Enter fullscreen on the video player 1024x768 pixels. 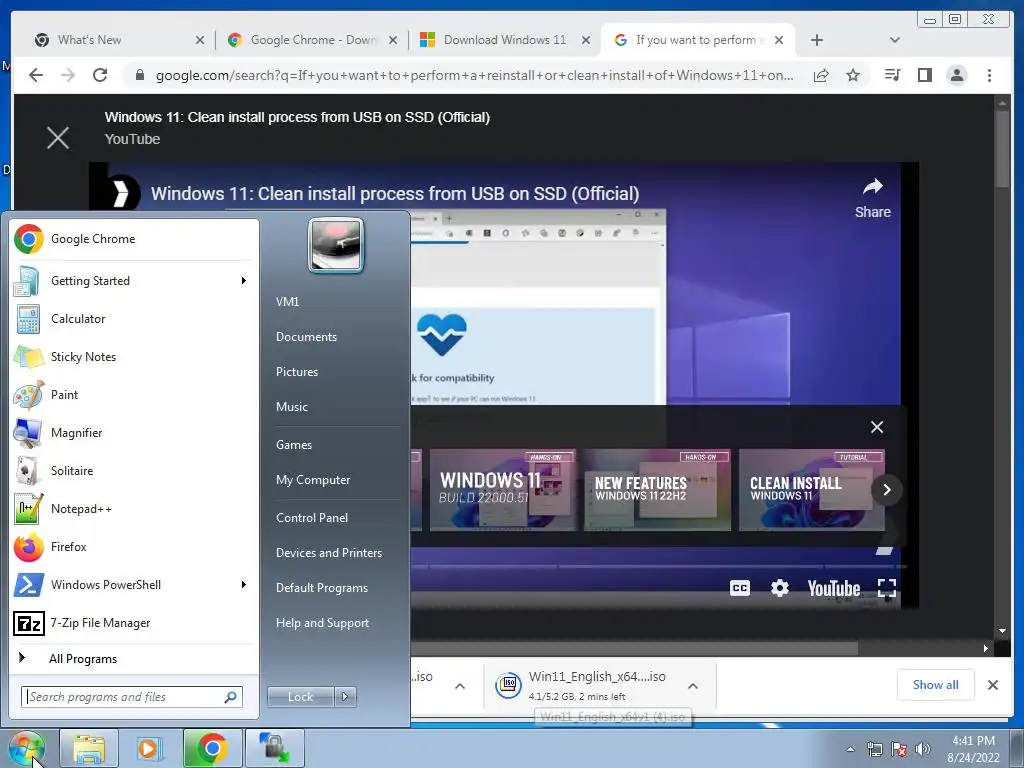coord(886,588)
